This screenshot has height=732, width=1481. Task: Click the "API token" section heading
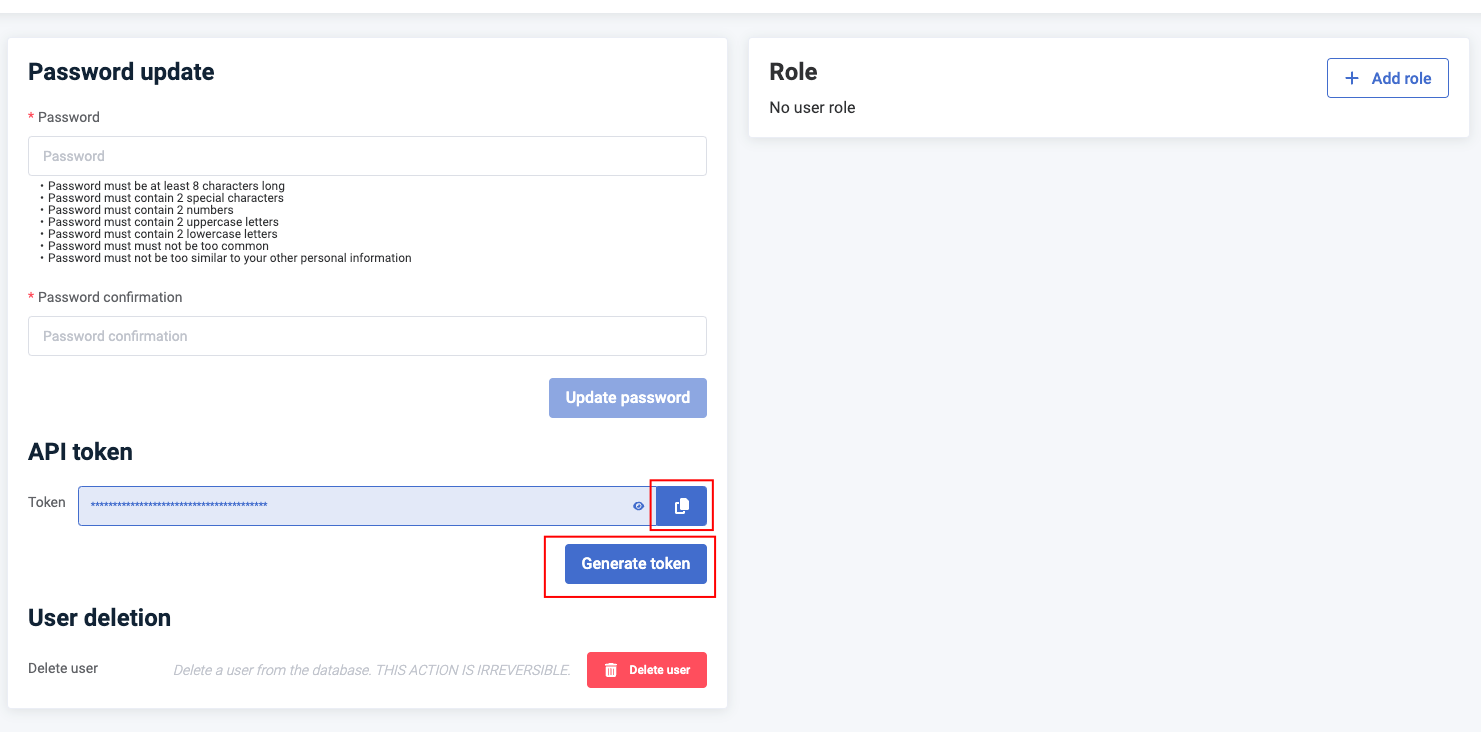pos(80,452)
